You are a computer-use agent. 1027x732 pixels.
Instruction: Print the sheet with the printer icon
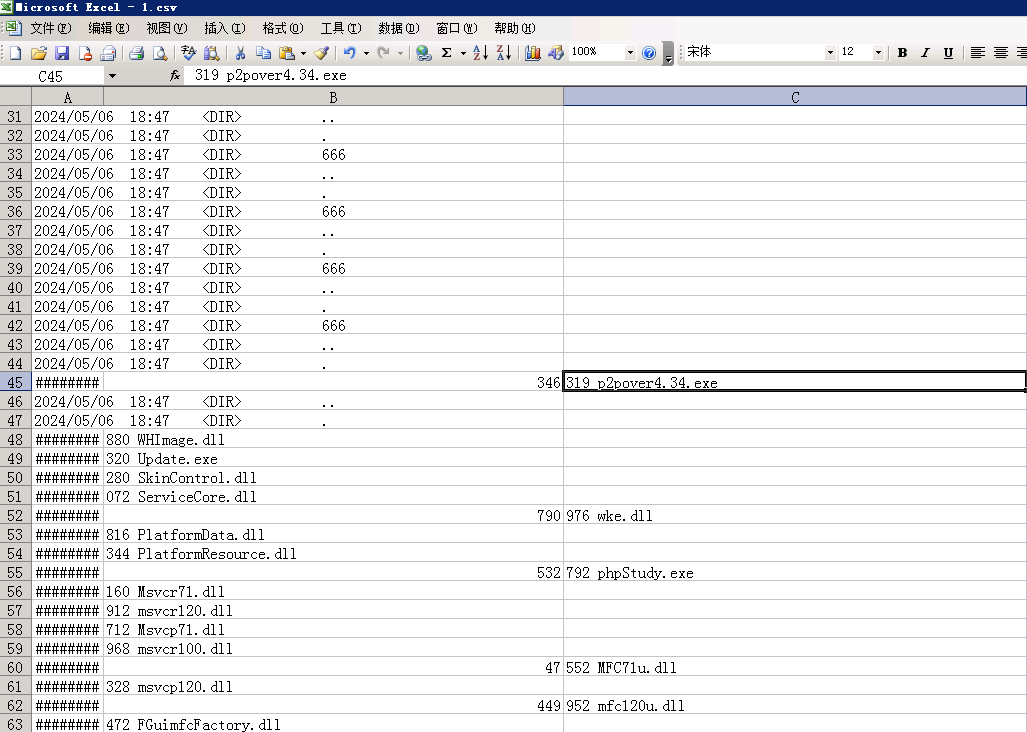[136, 53]
